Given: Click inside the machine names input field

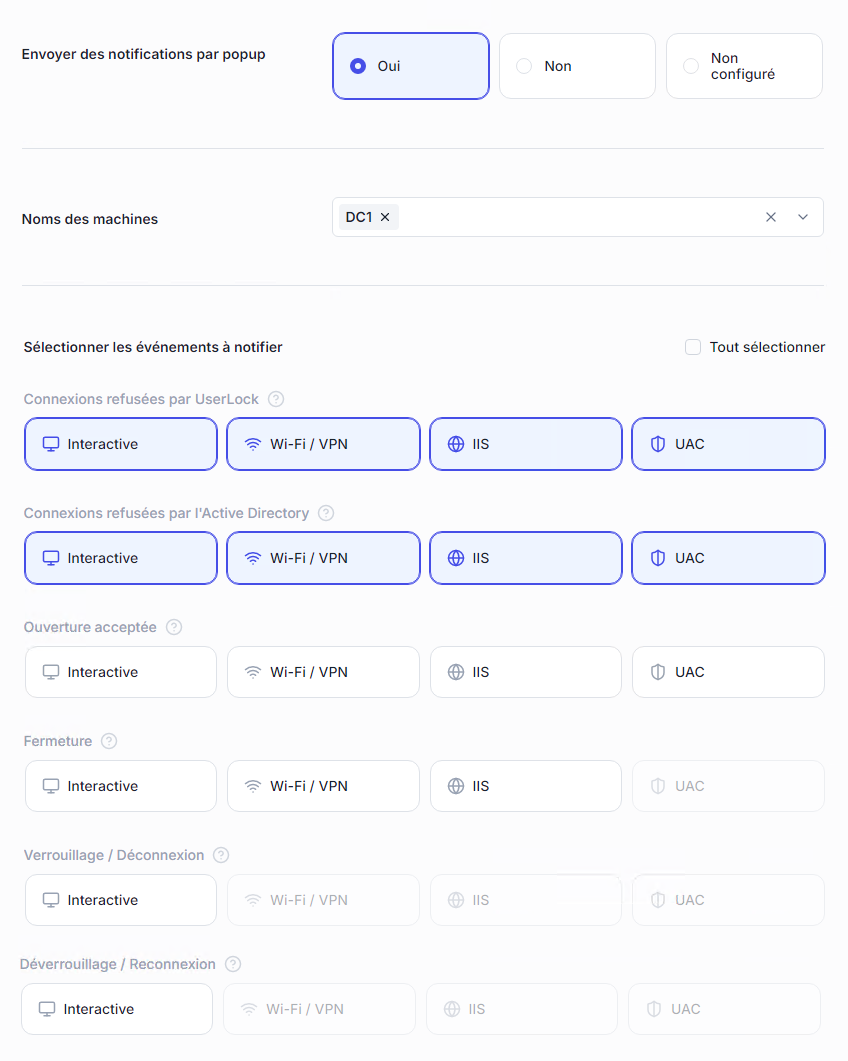Looking at the screenshot, I should 570,217.
